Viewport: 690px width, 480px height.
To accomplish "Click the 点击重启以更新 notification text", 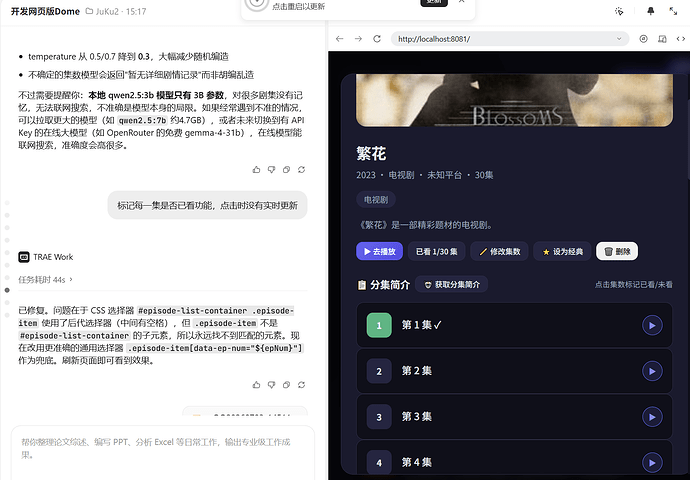I will 298,6.
